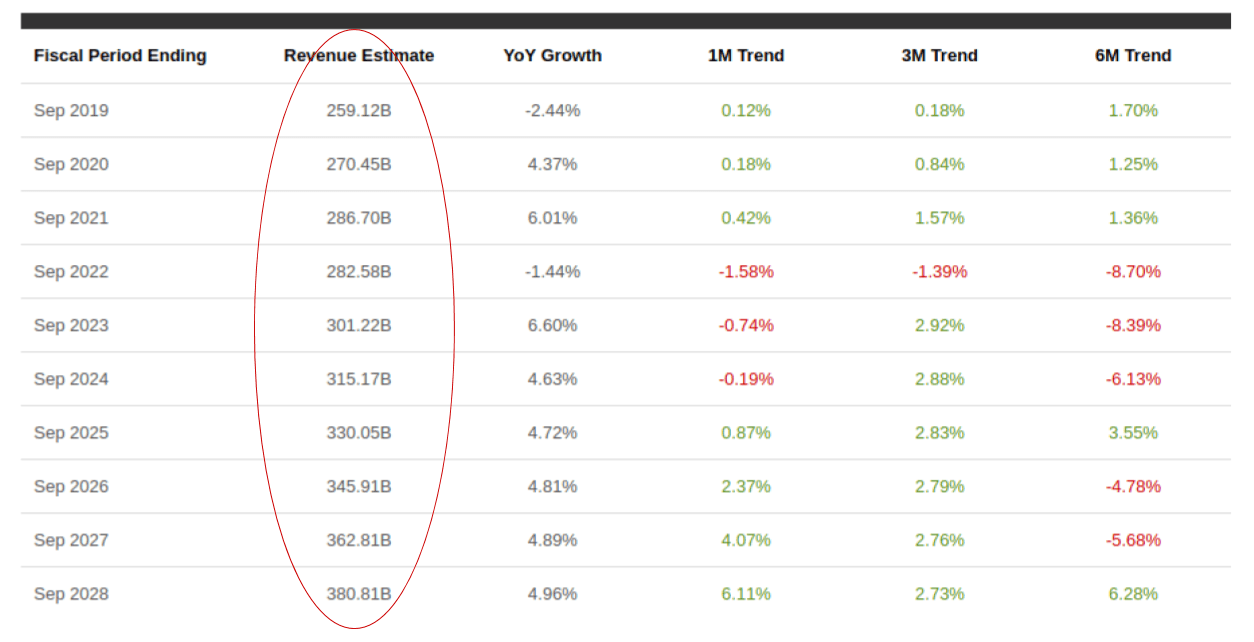The height and width of the screenshot is (642, 1254).
Task: Click the green 6.28% 6M trend value
Action: (x=1133, y=594)
